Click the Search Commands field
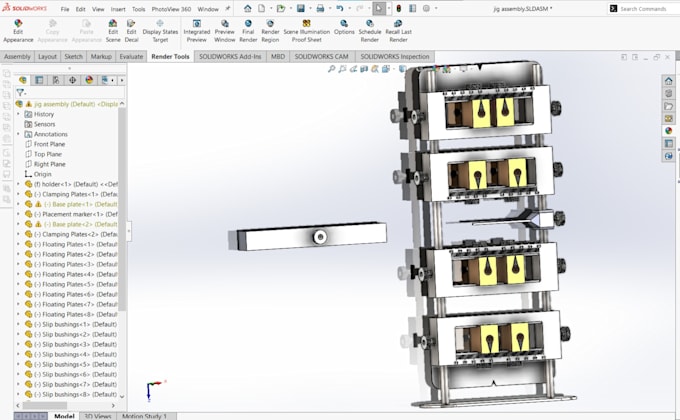The width and height of the screenshot is (680, 420). coord(643,9)
